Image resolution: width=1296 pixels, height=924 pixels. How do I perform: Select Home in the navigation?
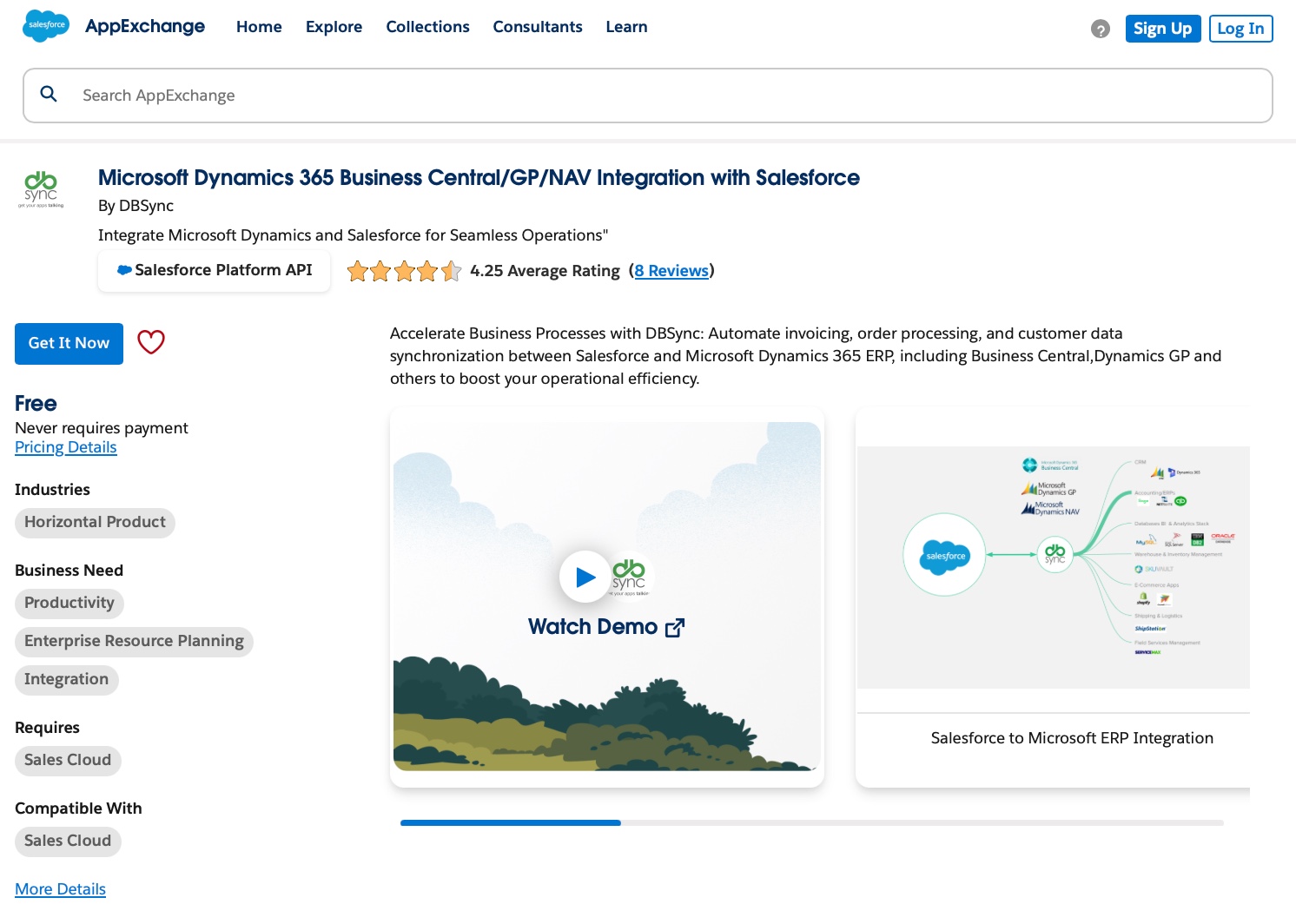pyautogui.click(x=259, y=27)
